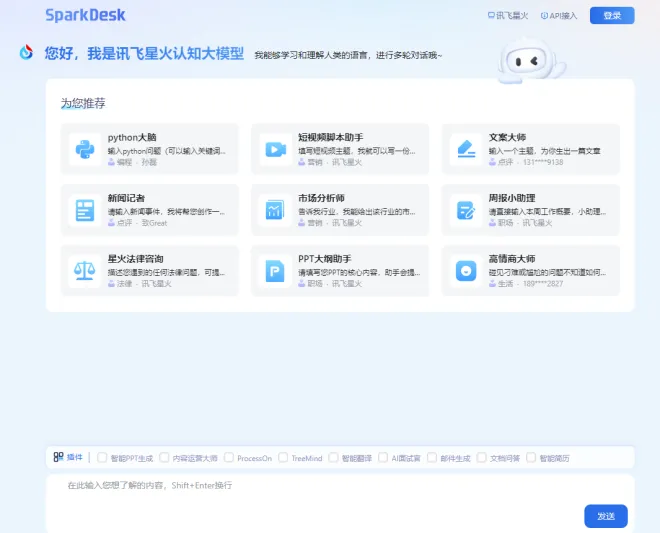Screen dimensions: 660x533
Task: Click the Spark flame logo icon
Action: tap(26, 52)
